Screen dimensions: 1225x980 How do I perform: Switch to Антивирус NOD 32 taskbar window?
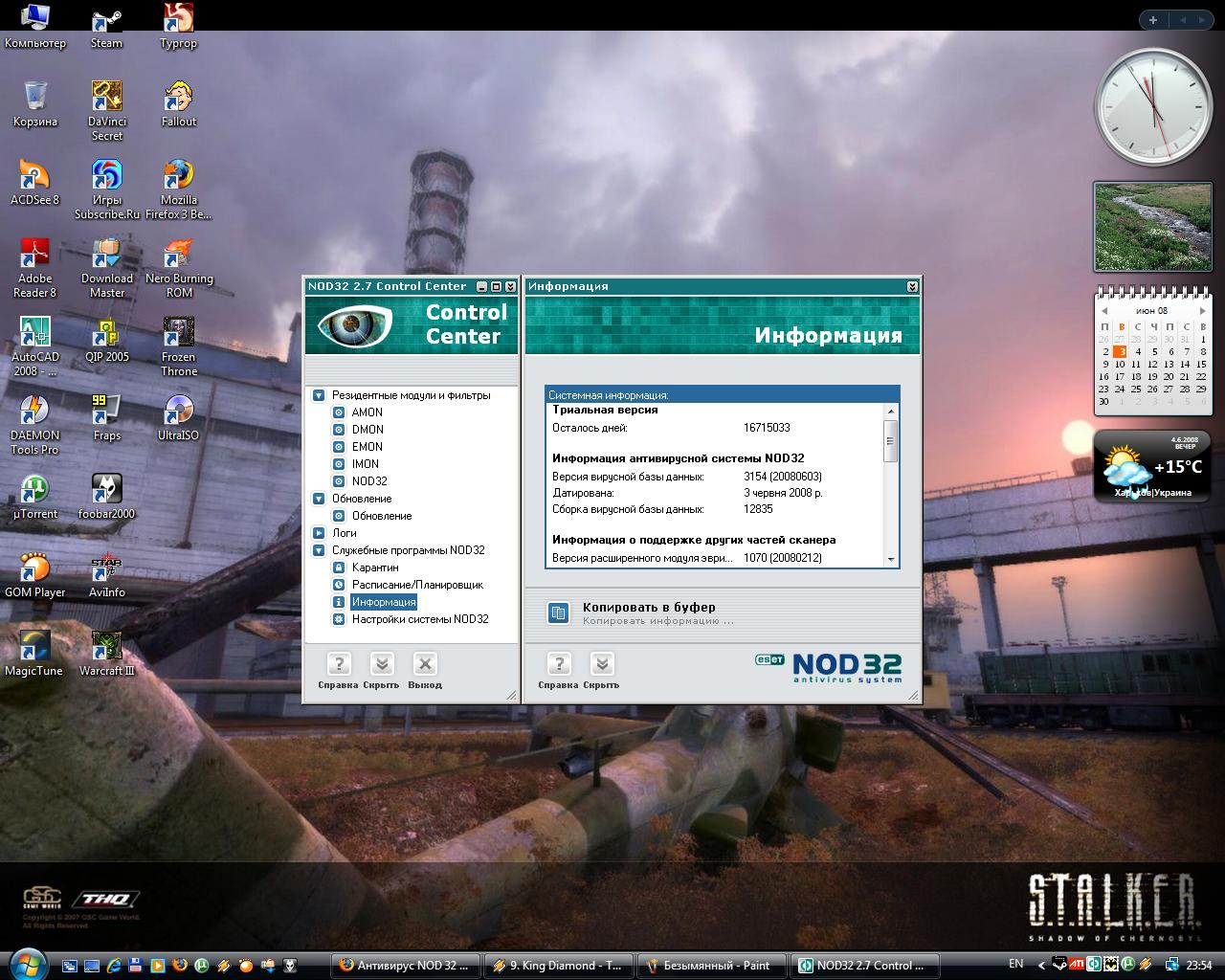[404, 966]
